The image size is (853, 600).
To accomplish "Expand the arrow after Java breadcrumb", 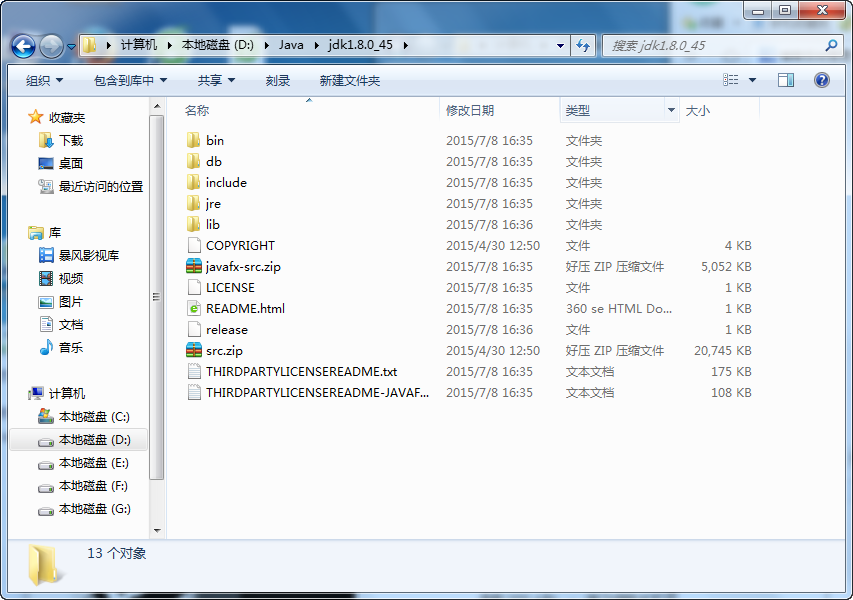I will coord(316,45).
